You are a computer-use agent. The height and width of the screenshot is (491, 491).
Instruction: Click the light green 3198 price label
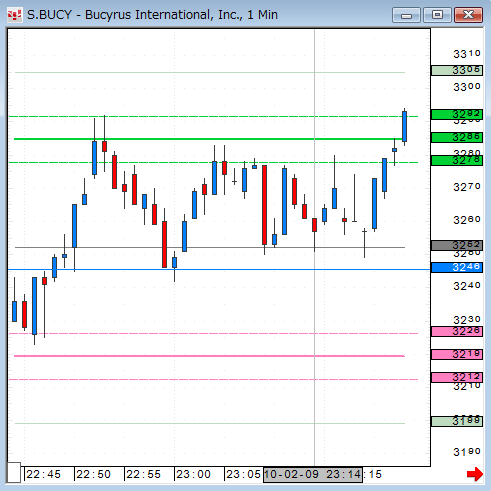457,421
